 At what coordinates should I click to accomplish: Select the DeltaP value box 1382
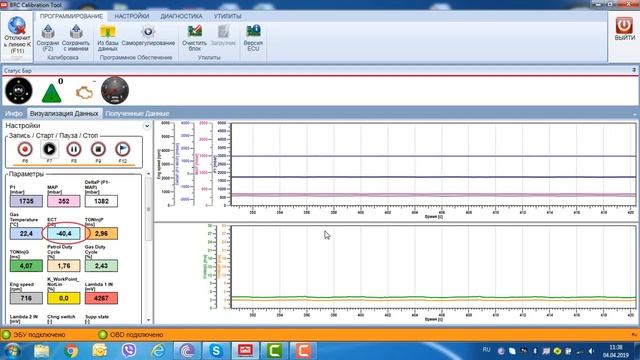(x=101, y=201)
